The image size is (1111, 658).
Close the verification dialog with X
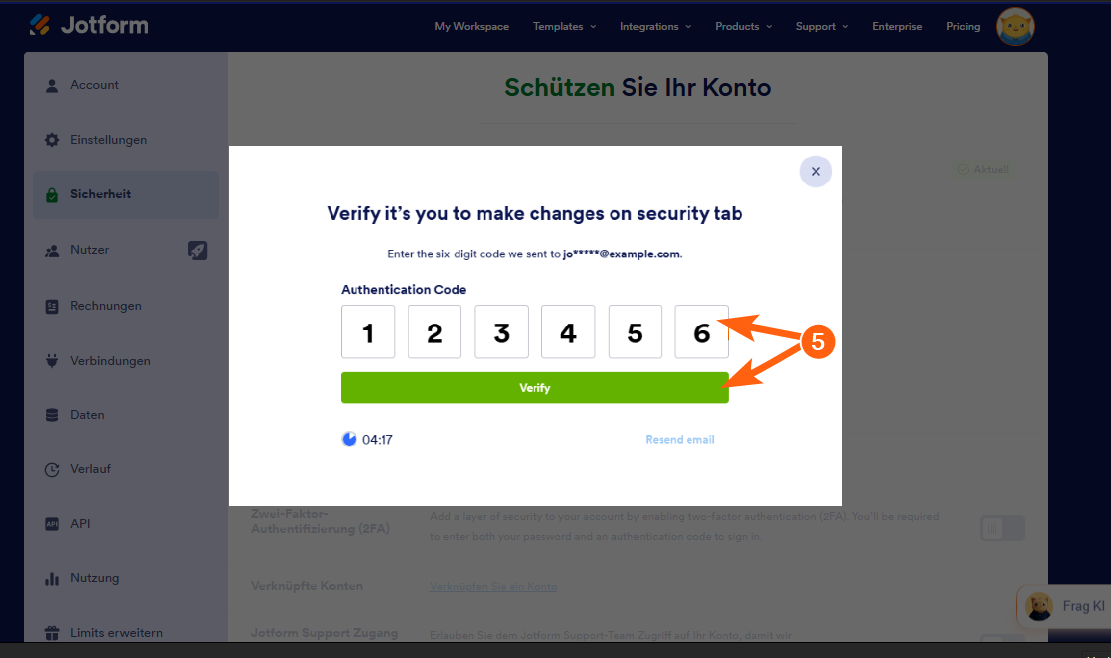815,172
